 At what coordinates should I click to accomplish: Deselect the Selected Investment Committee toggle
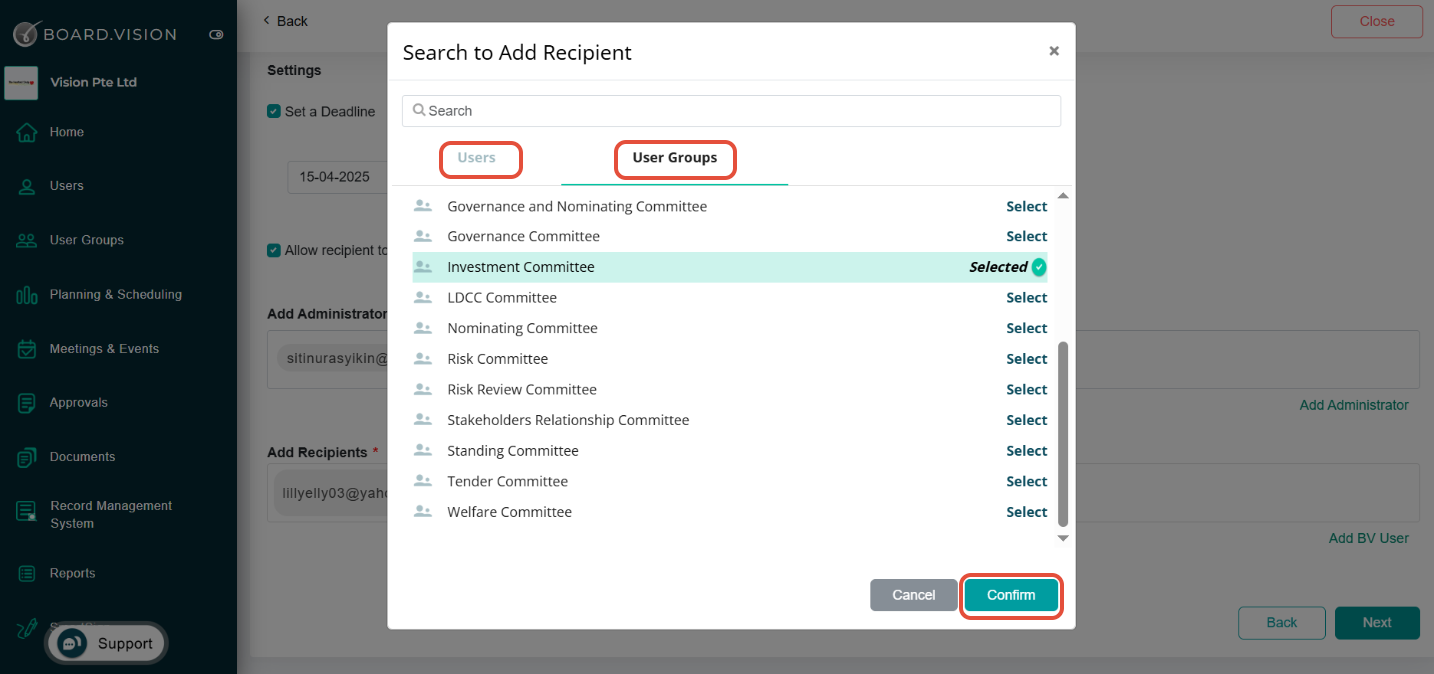[1008, 267]
